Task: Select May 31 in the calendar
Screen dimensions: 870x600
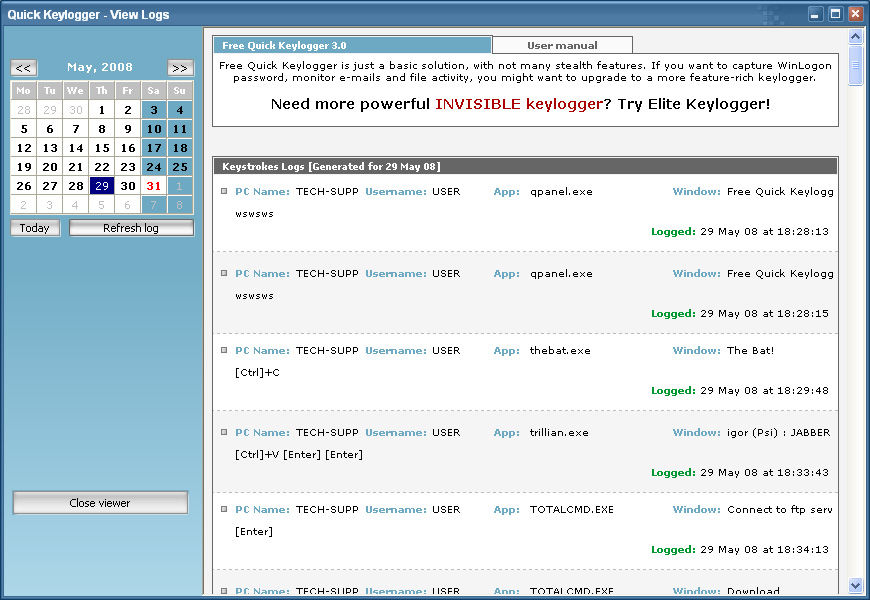Action: click(x=154, y=186)
